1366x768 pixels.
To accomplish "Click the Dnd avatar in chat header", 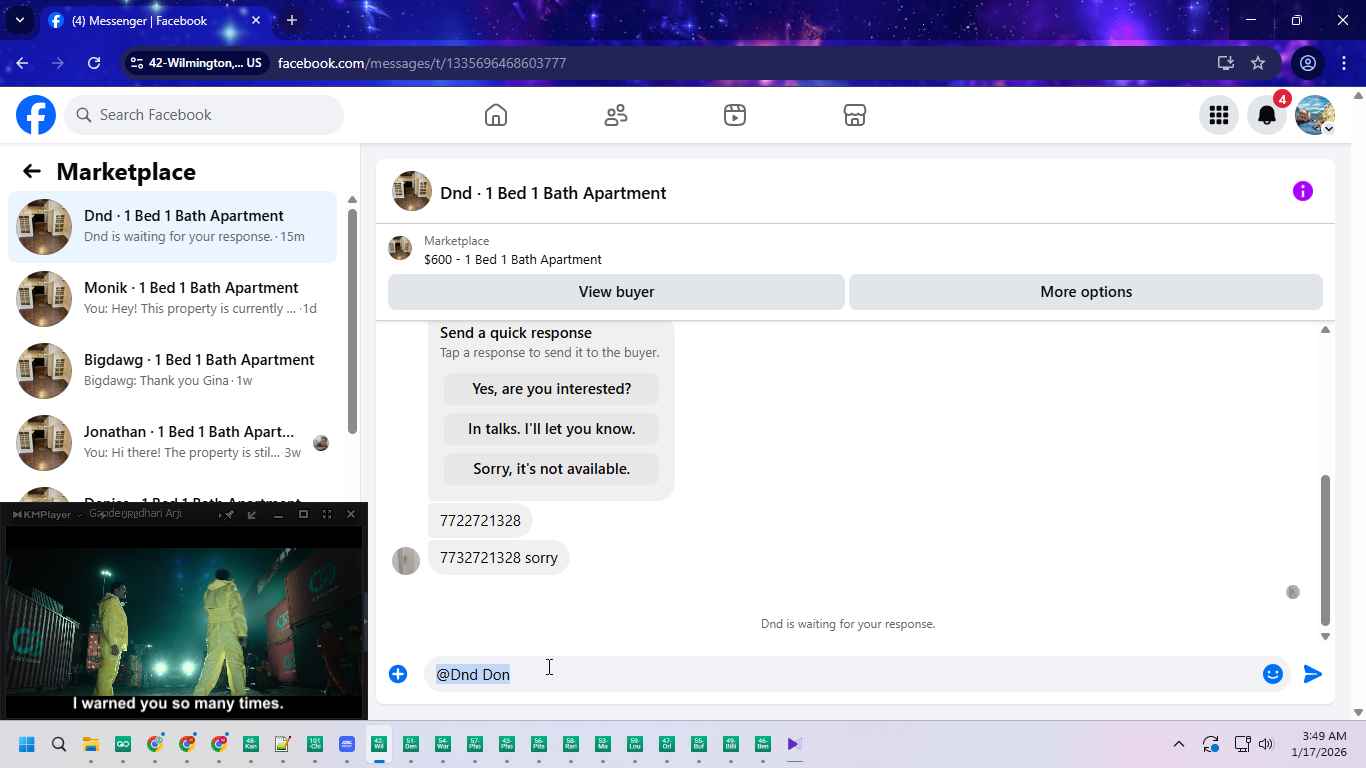I will point(412,191).
